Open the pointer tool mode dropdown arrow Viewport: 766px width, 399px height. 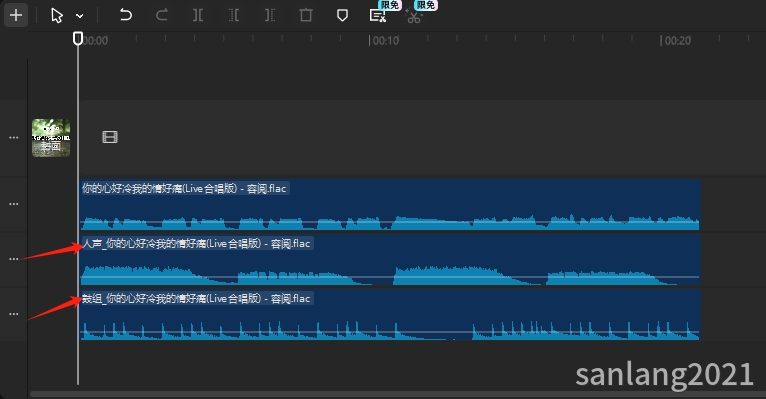tap(80, 16)
